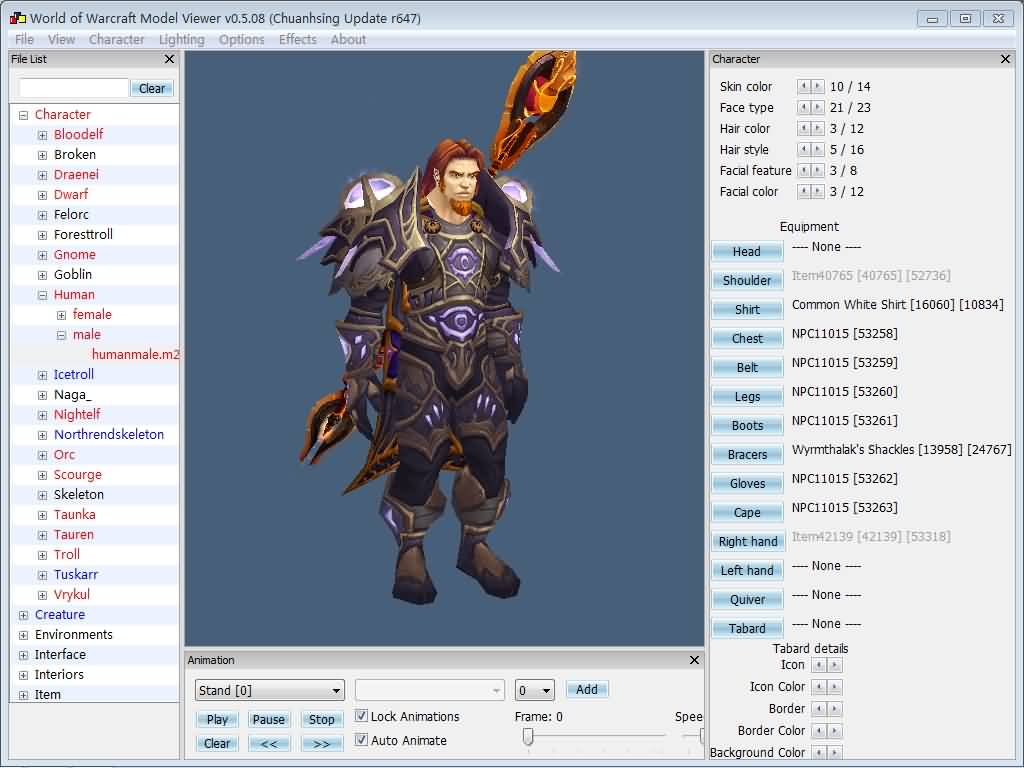
Task: Click the tabard Icon Color previous arrow
Action: pos(819,686)
